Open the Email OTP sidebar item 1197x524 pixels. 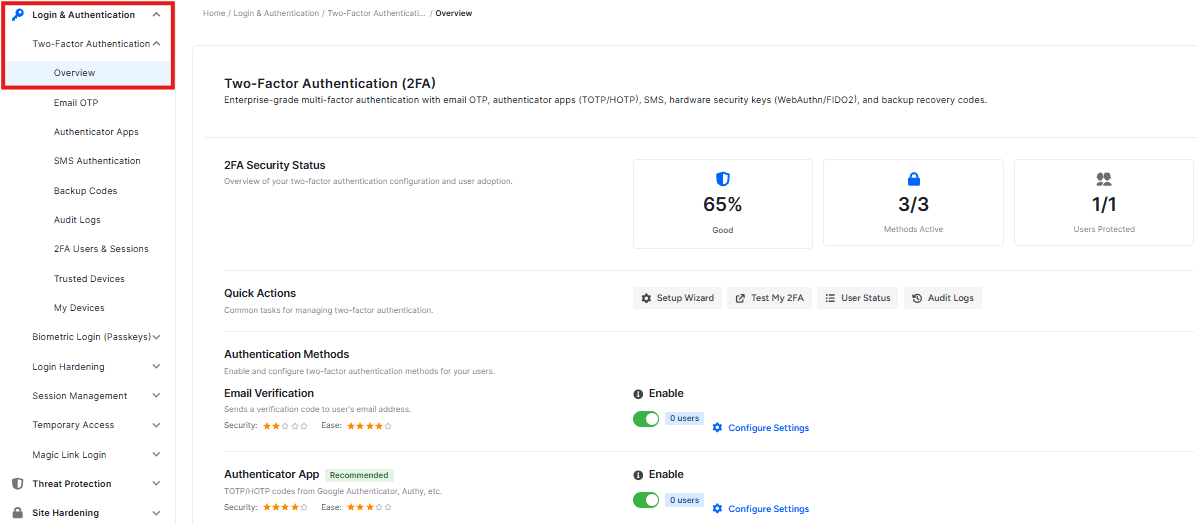coord(76,103)
